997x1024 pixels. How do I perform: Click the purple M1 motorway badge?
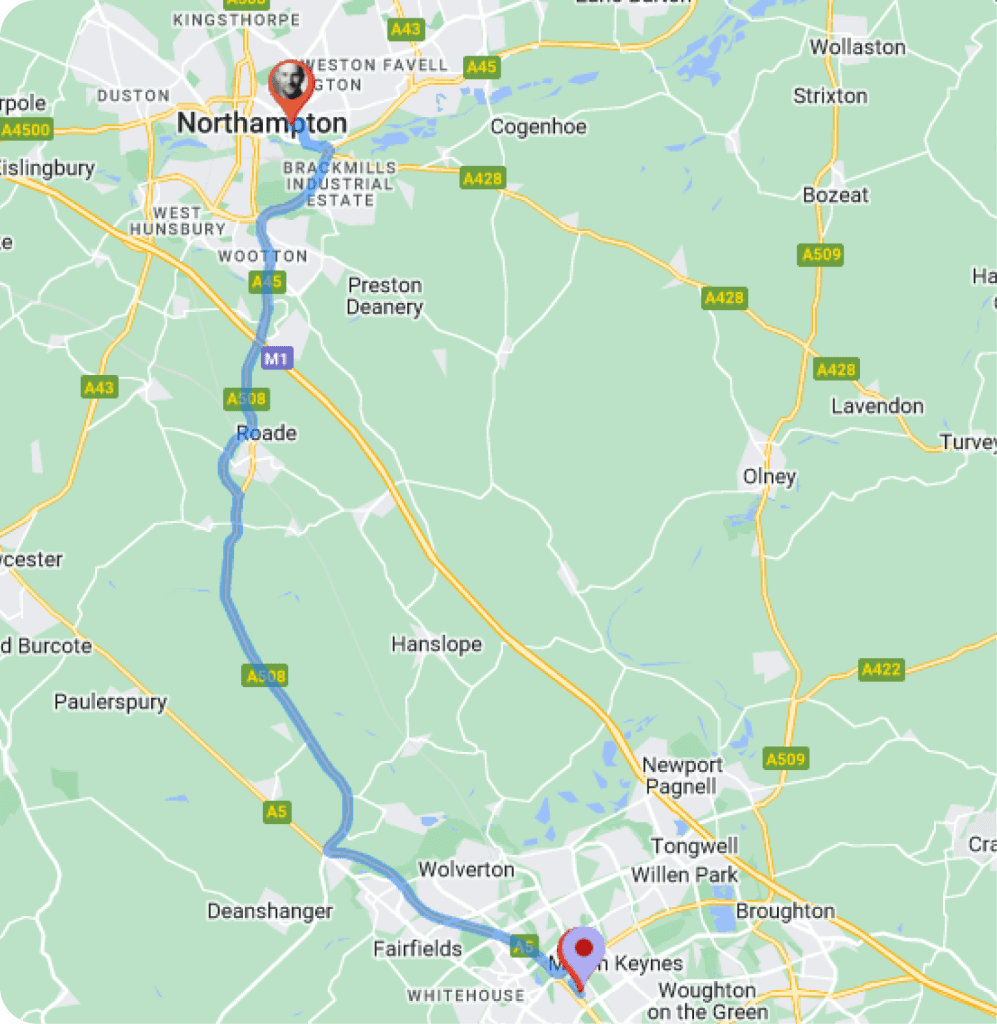click(277, 358)
